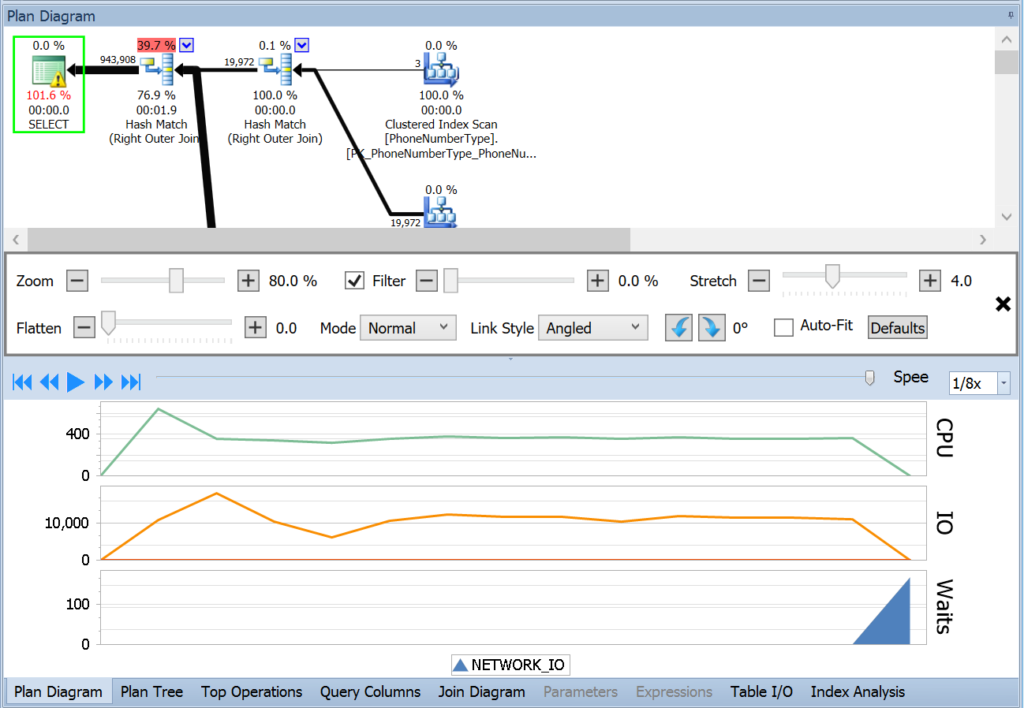Rotate diagram clockwise with the right arrow icon
Viewport: 1024px width, 708px height.
click(712, 327)
